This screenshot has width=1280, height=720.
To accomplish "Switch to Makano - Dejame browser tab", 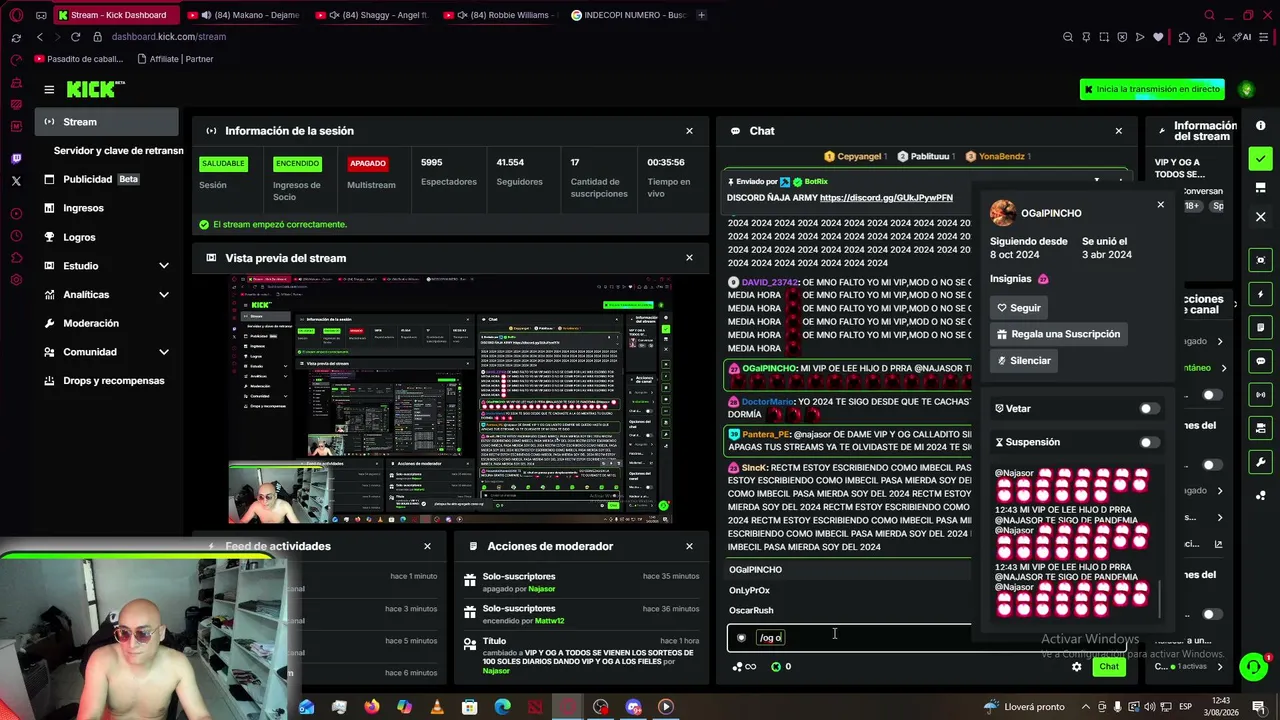I will [245, 15].
